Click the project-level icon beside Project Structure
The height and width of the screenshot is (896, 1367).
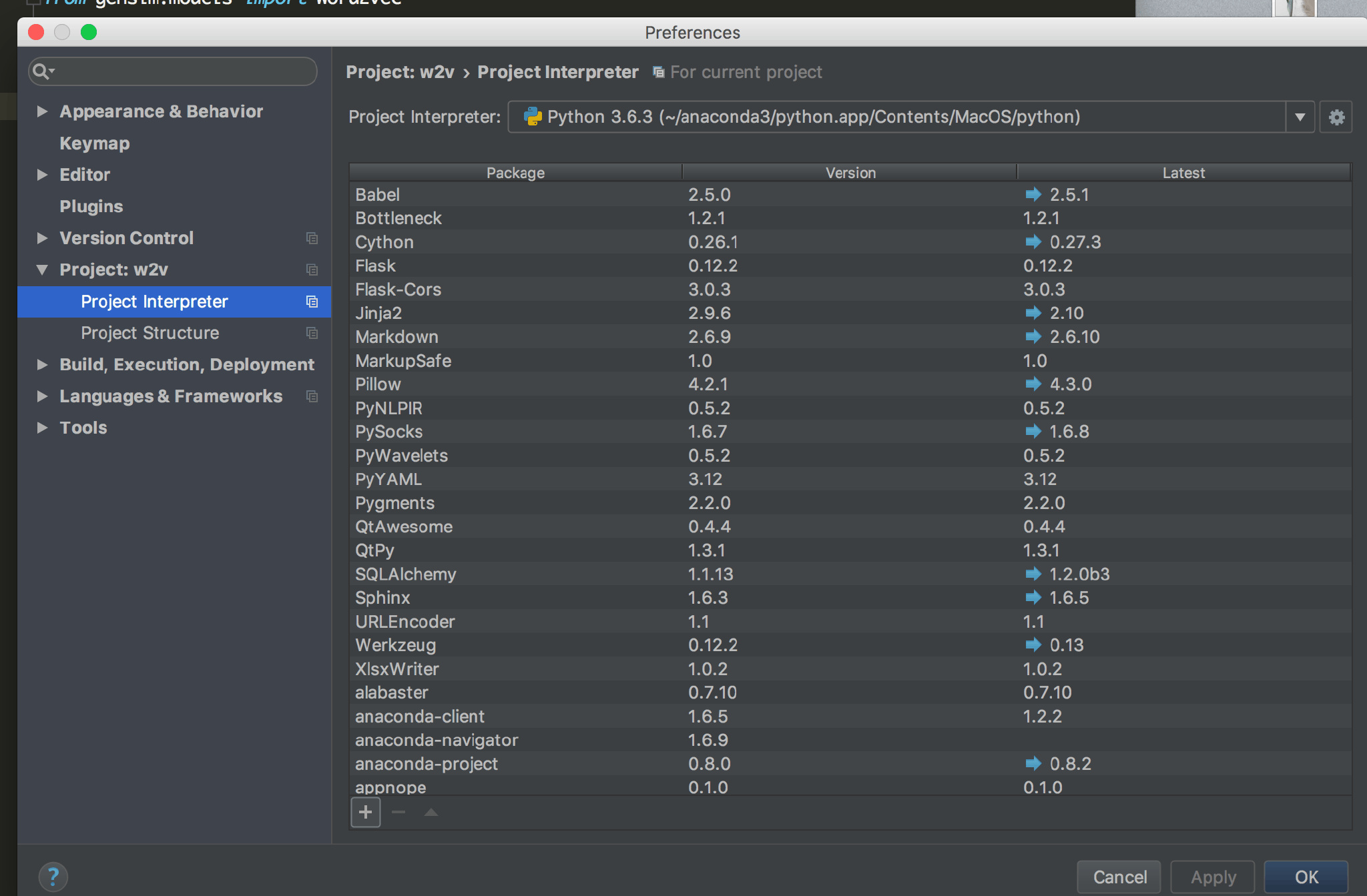pyautogui.click(x=312, y=333)
